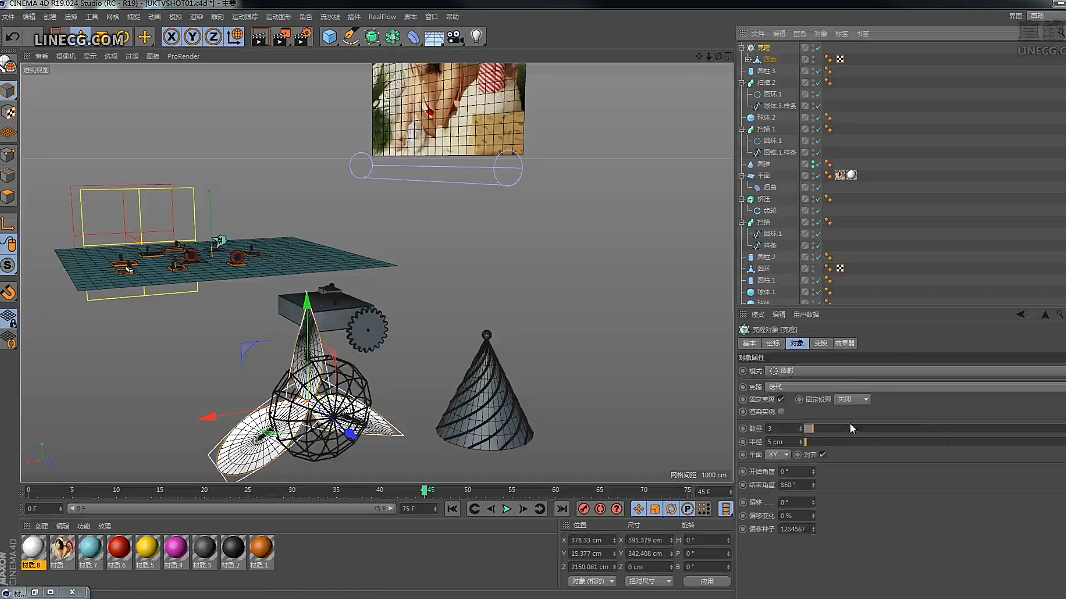Click the Undo arrow in top toolbar
This screenshot has height=599, width=1066.
click(x=12, y=37)
